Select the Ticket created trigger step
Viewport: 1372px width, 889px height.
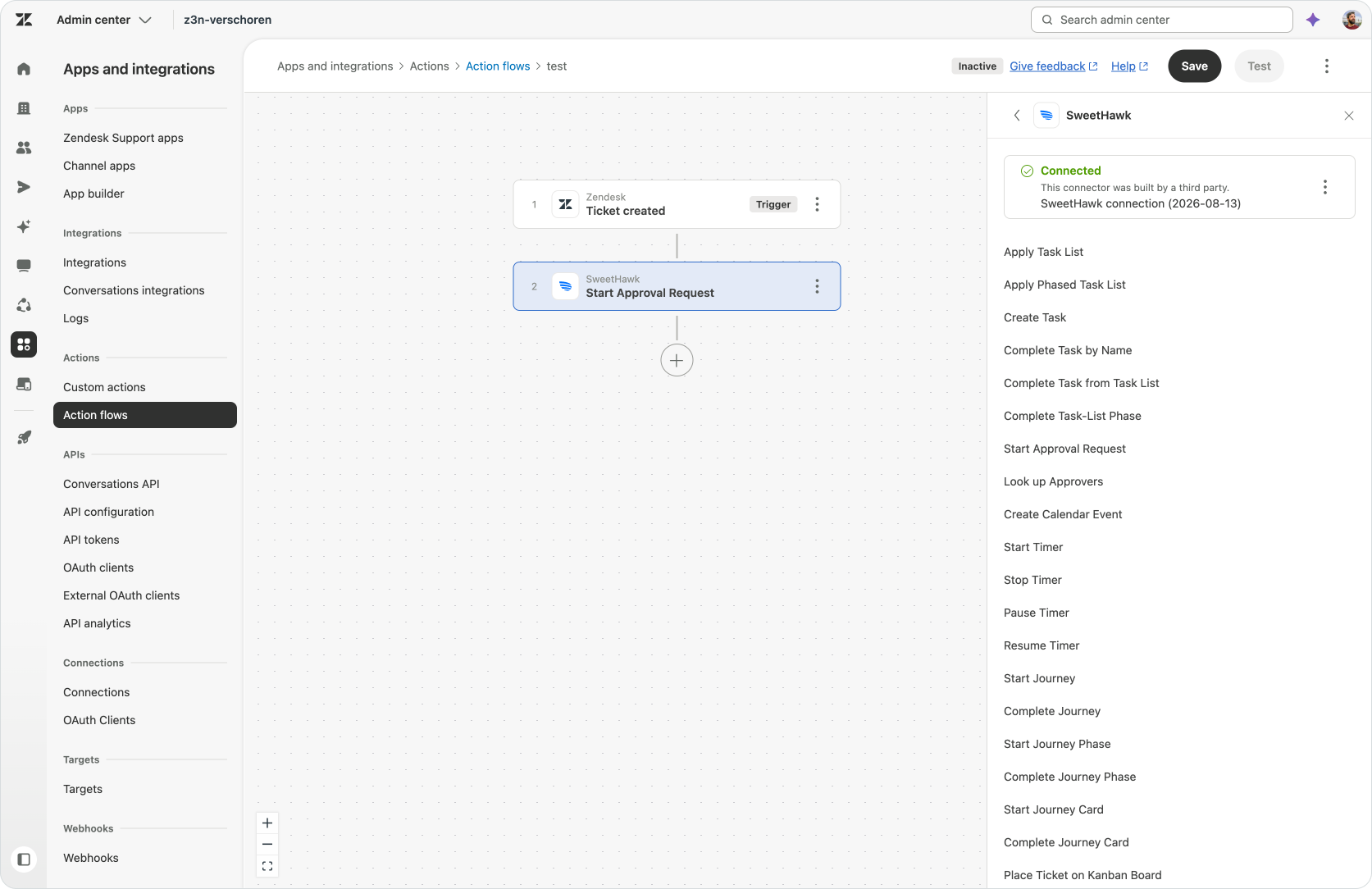(677, 204)
